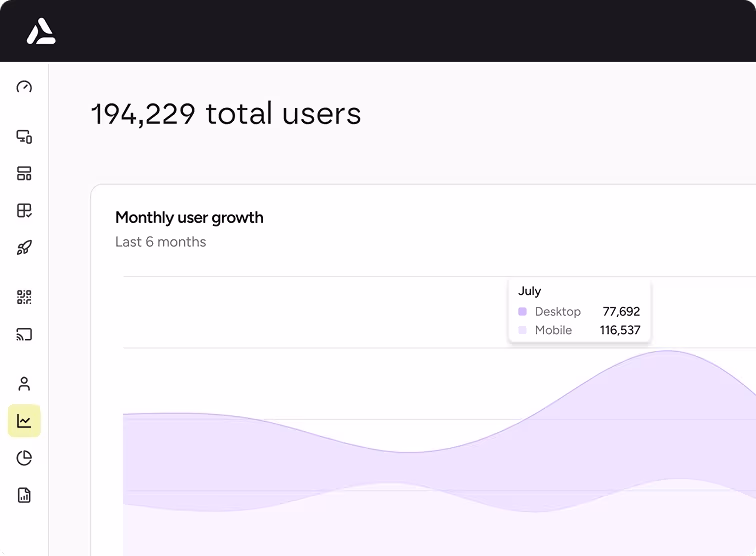Click the screen cast icon
The width and height of the screenshot is (756, 556).
[x=24, y=334]
